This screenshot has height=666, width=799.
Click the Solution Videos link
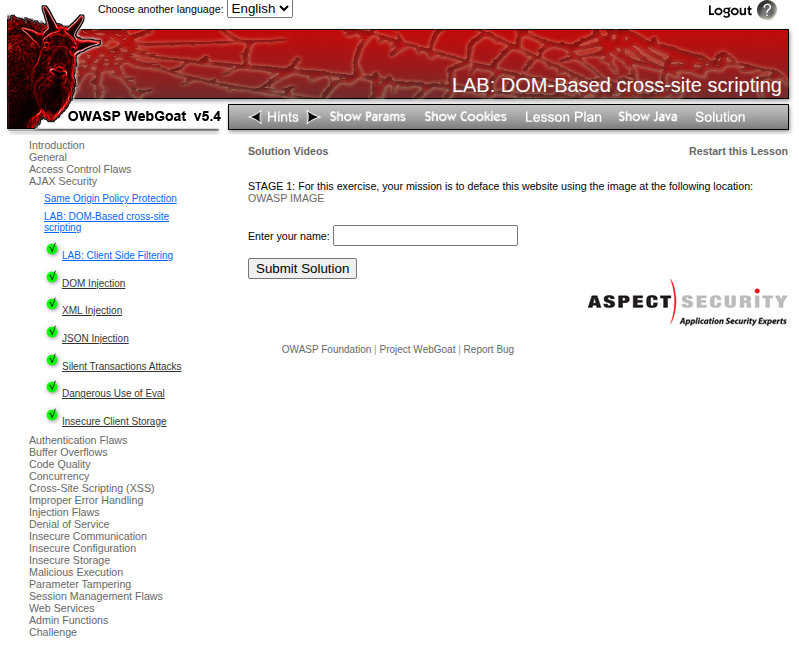point(288,151)
